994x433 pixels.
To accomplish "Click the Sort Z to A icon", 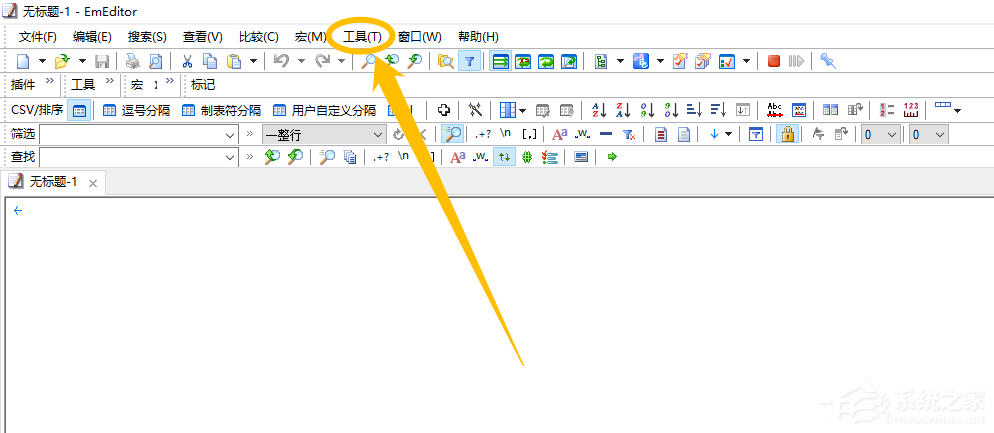I will pyautogui.click(x=623, y=110).
